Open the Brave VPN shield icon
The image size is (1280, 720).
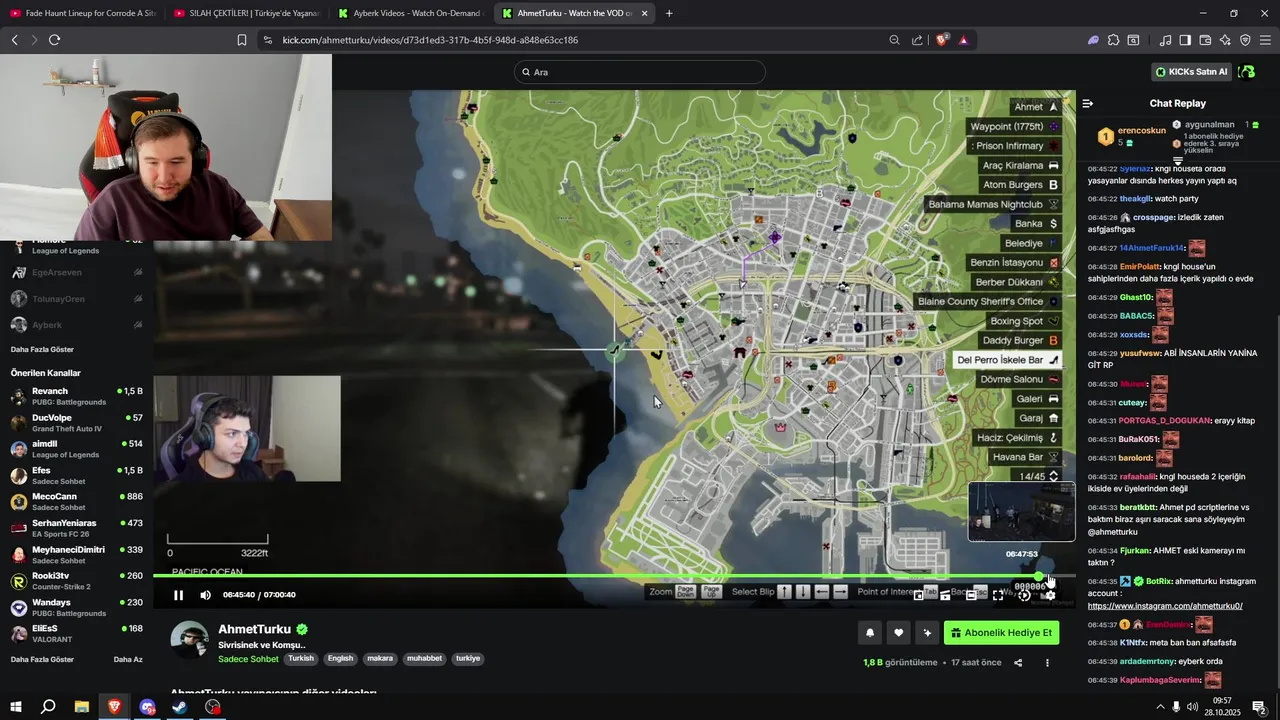1245,40
